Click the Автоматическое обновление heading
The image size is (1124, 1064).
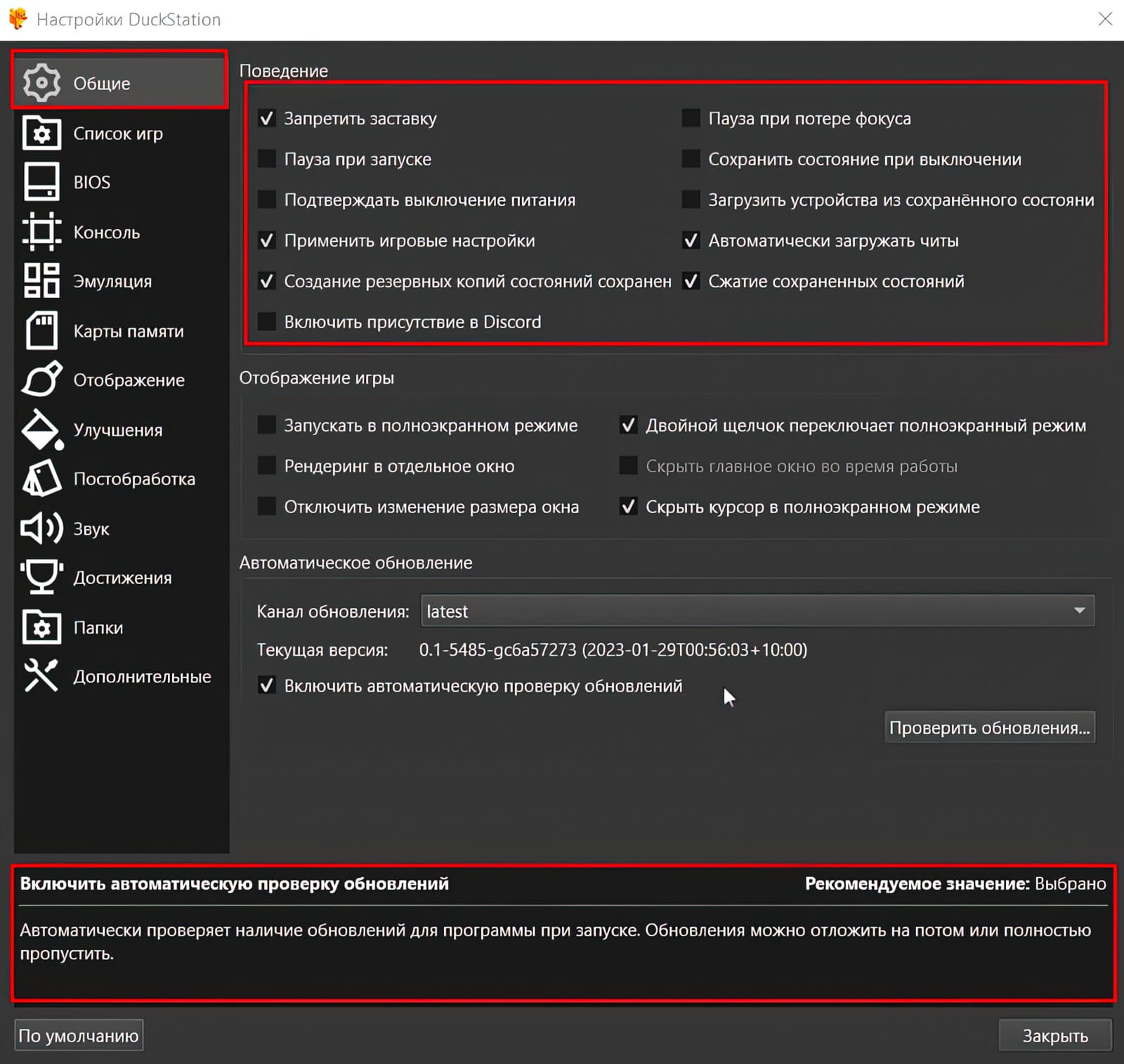tap(356, 563)
